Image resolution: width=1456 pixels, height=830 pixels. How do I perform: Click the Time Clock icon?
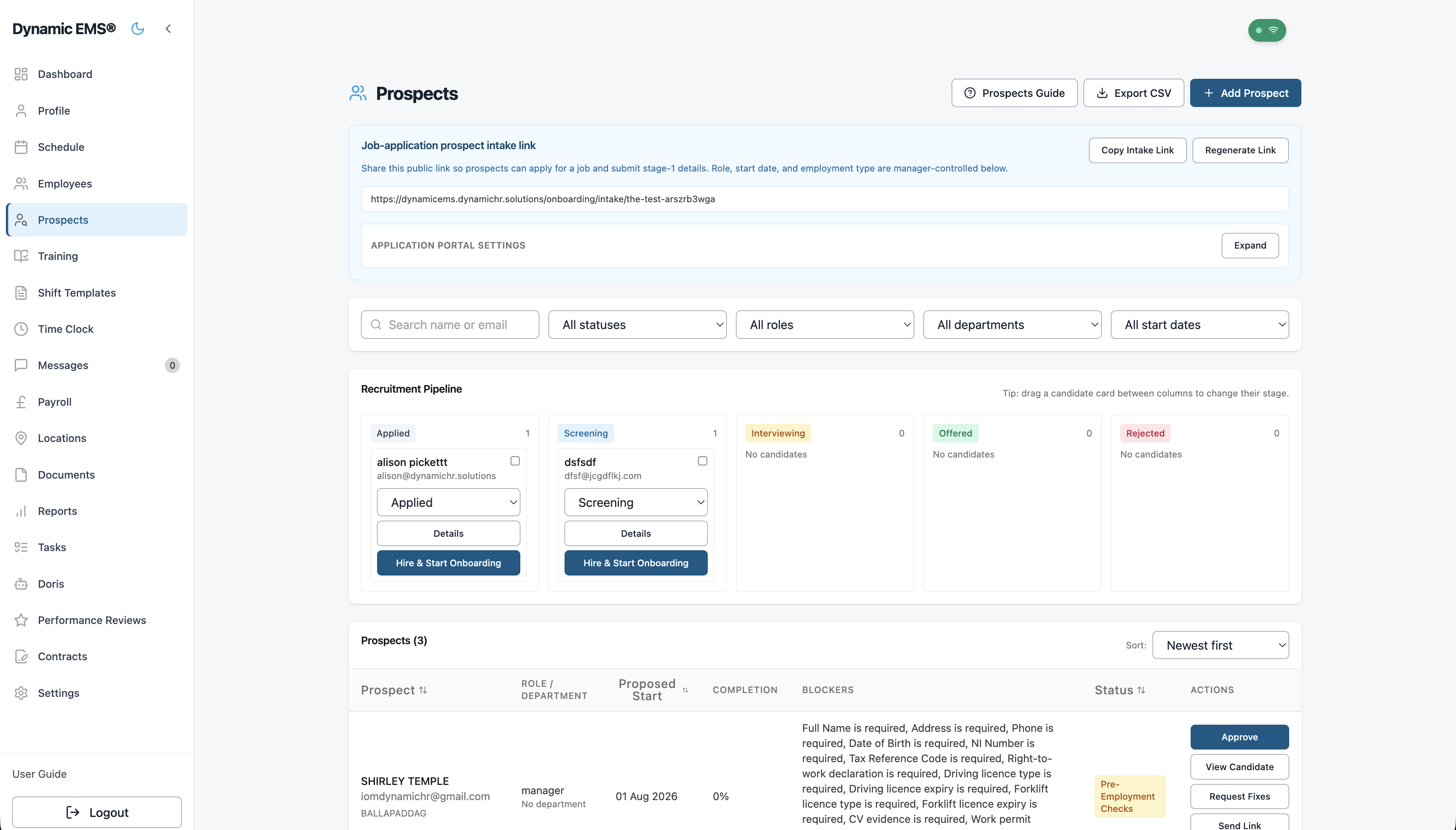tap(21, 329)
